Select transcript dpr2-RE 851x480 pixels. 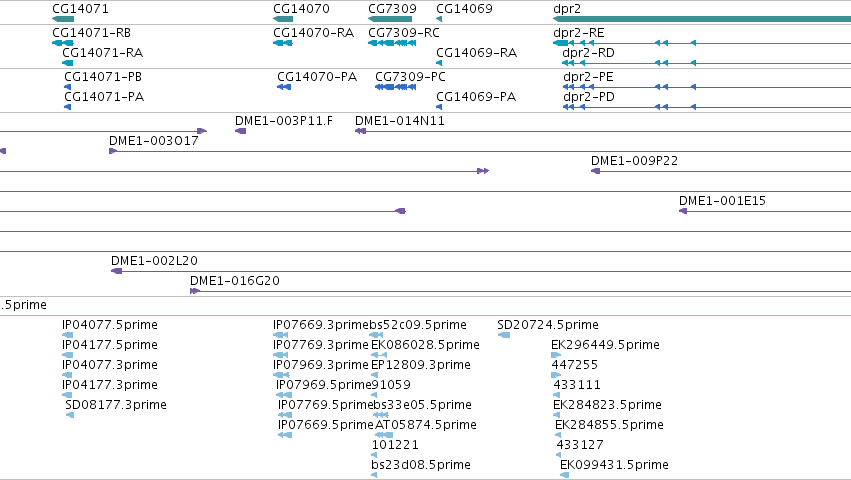[x=579, y=33]
